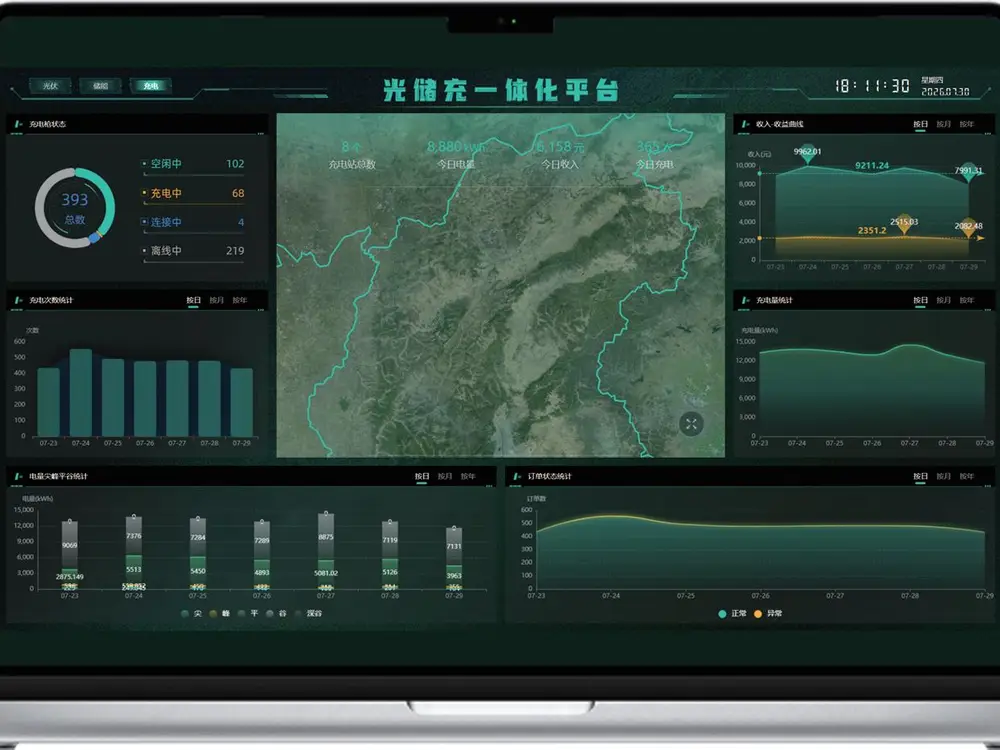Select 按月 in 电量尖峰平谷统计 panel

pos(445,476)
